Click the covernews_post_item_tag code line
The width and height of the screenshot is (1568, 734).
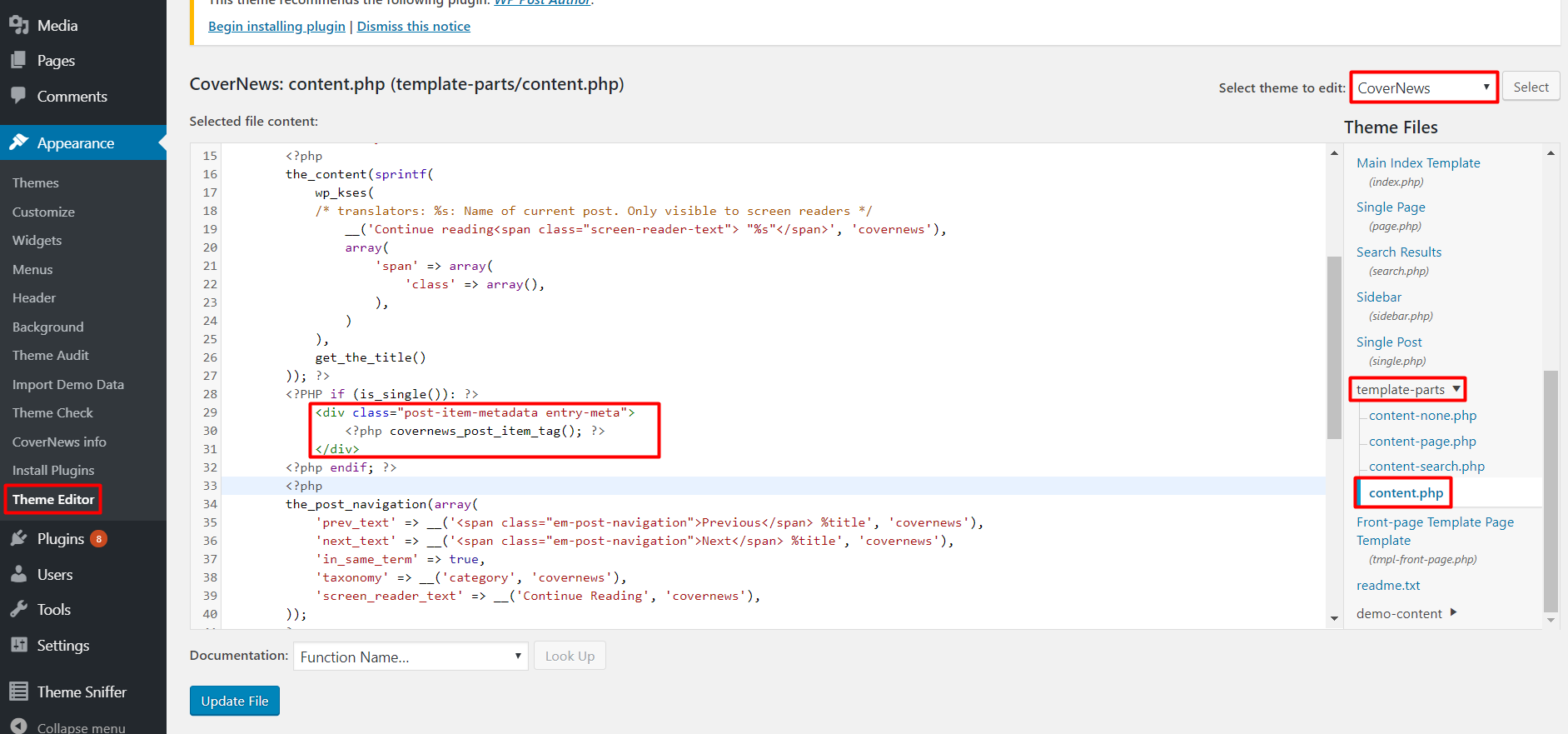click(475, 431)
